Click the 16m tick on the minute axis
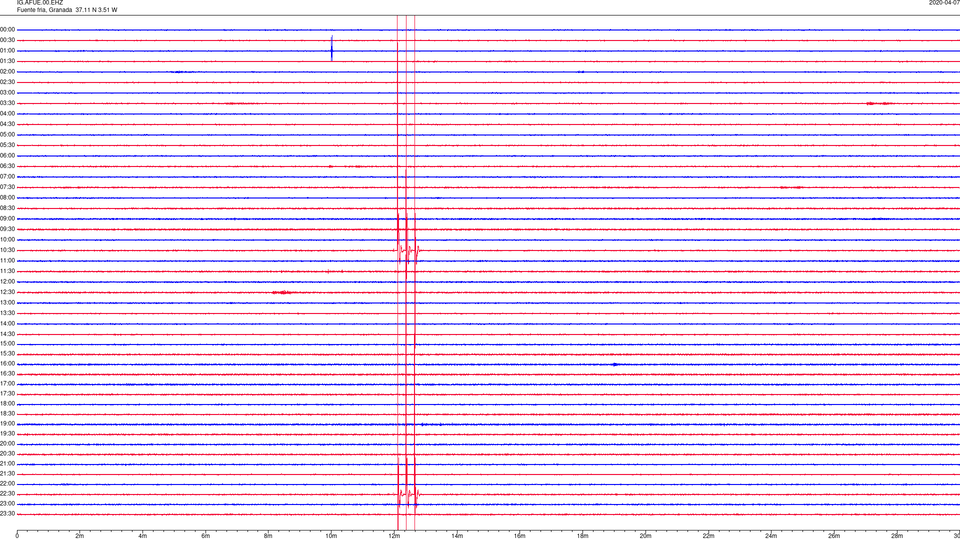Image resolution: width=960 pixels, height=540 pixels. (520, 536)
